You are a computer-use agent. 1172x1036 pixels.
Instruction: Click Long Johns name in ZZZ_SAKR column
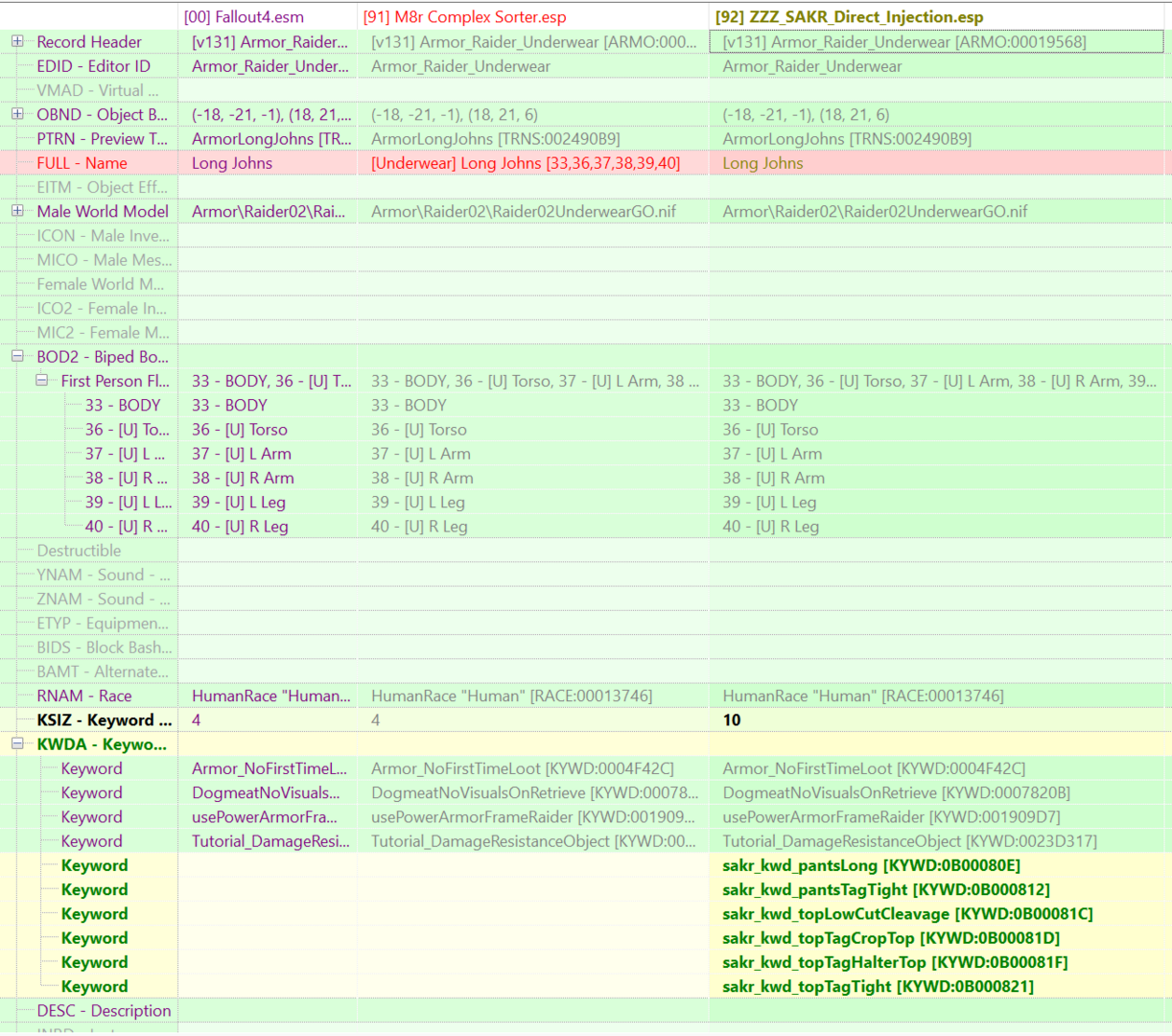[x=762, y=163]
